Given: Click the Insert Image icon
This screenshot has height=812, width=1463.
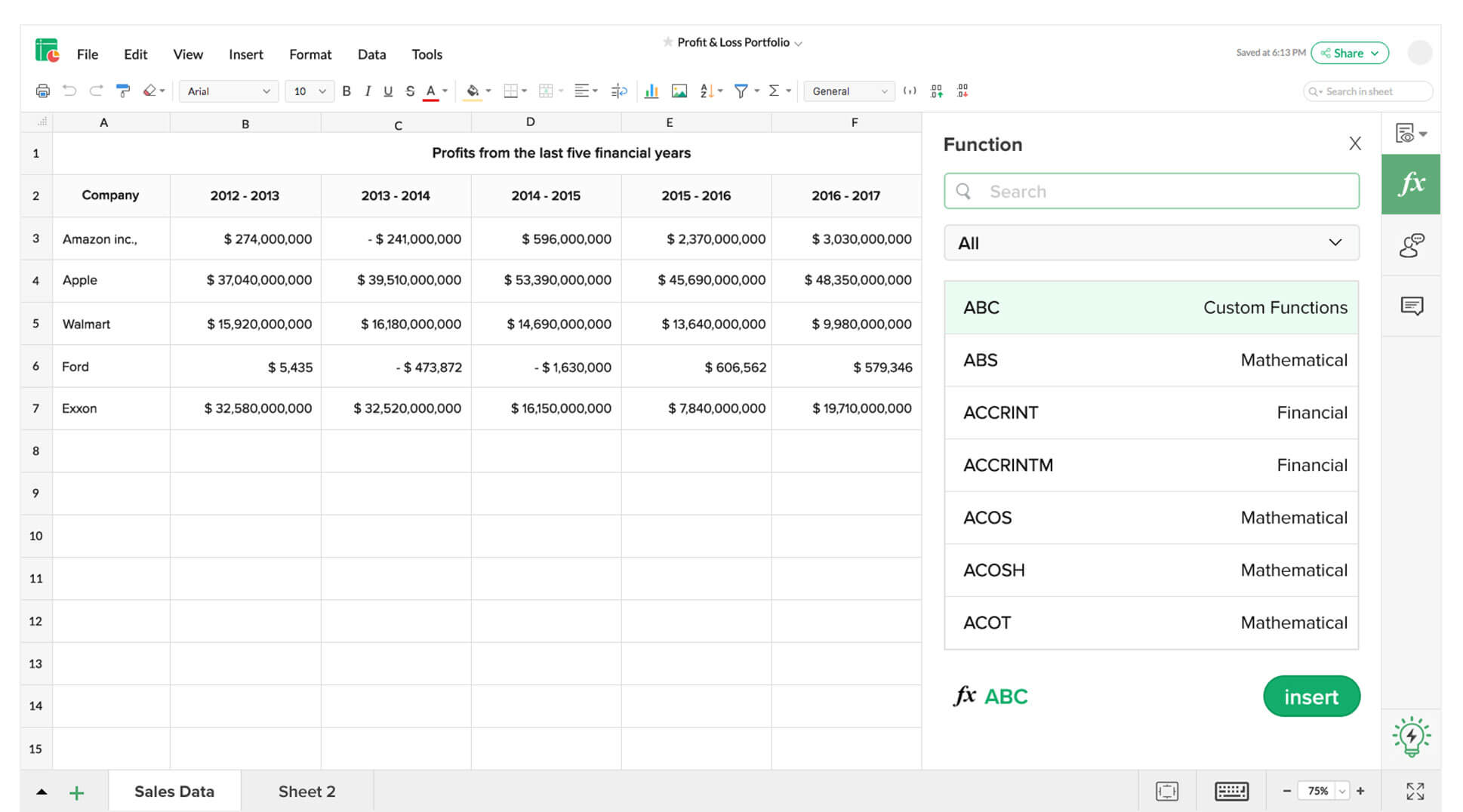Looking at the screenshot, I should pyautogui.click(x=679, y=91).
